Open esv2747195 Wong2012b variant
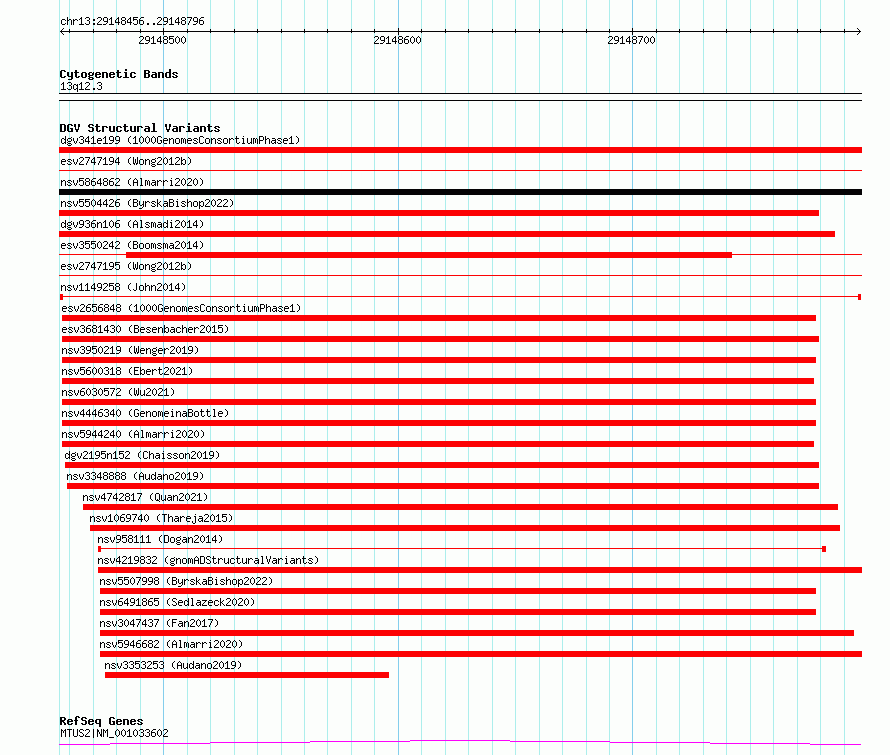890x755 pixels. (126, 266)
